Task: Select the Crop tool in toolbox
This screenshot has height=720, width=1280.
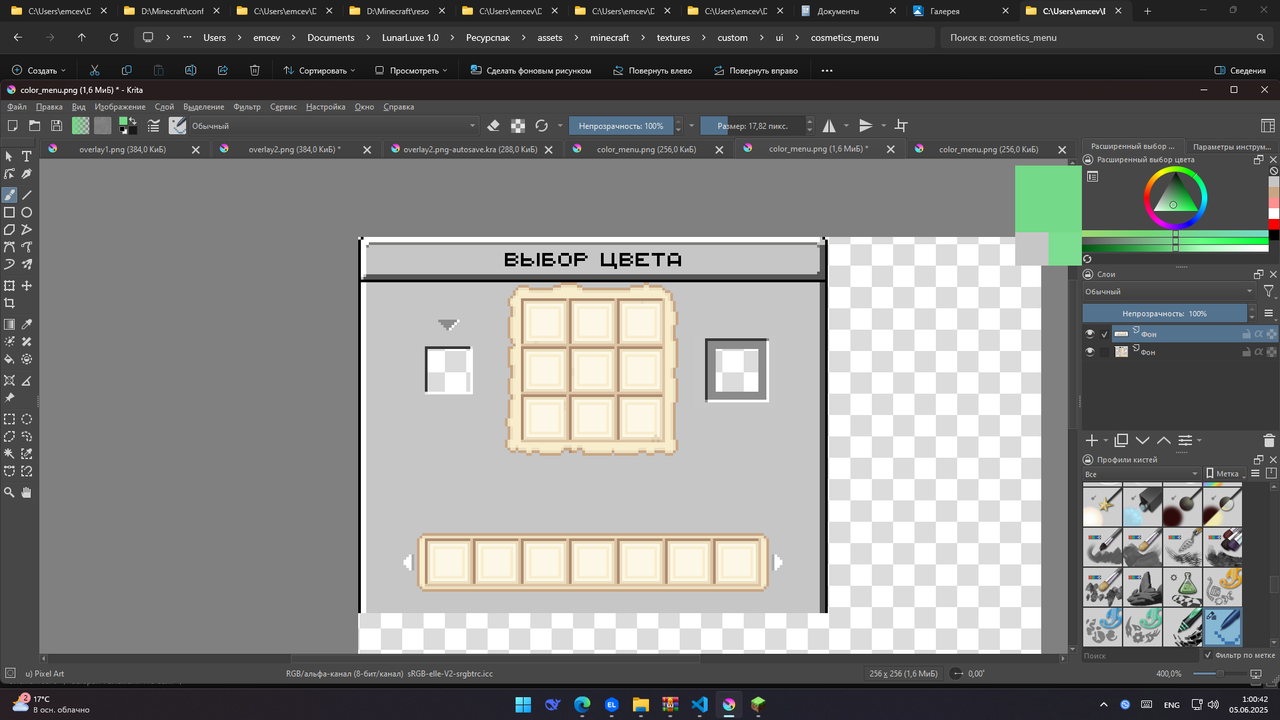Action: pos(10,303)
